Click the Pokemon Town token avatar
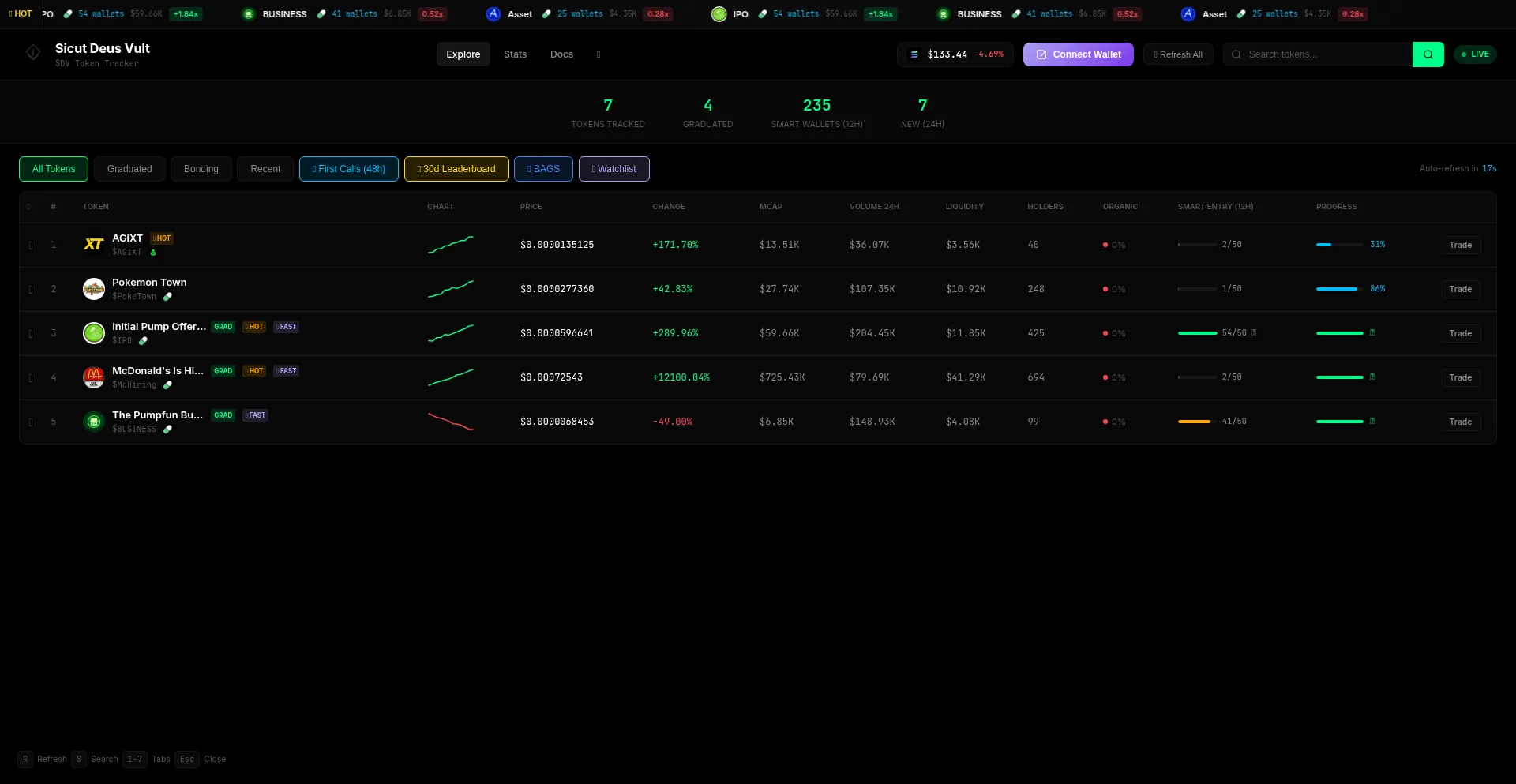Image resolution: width=1516 pixels, height=784 pixels. point(94,289)
